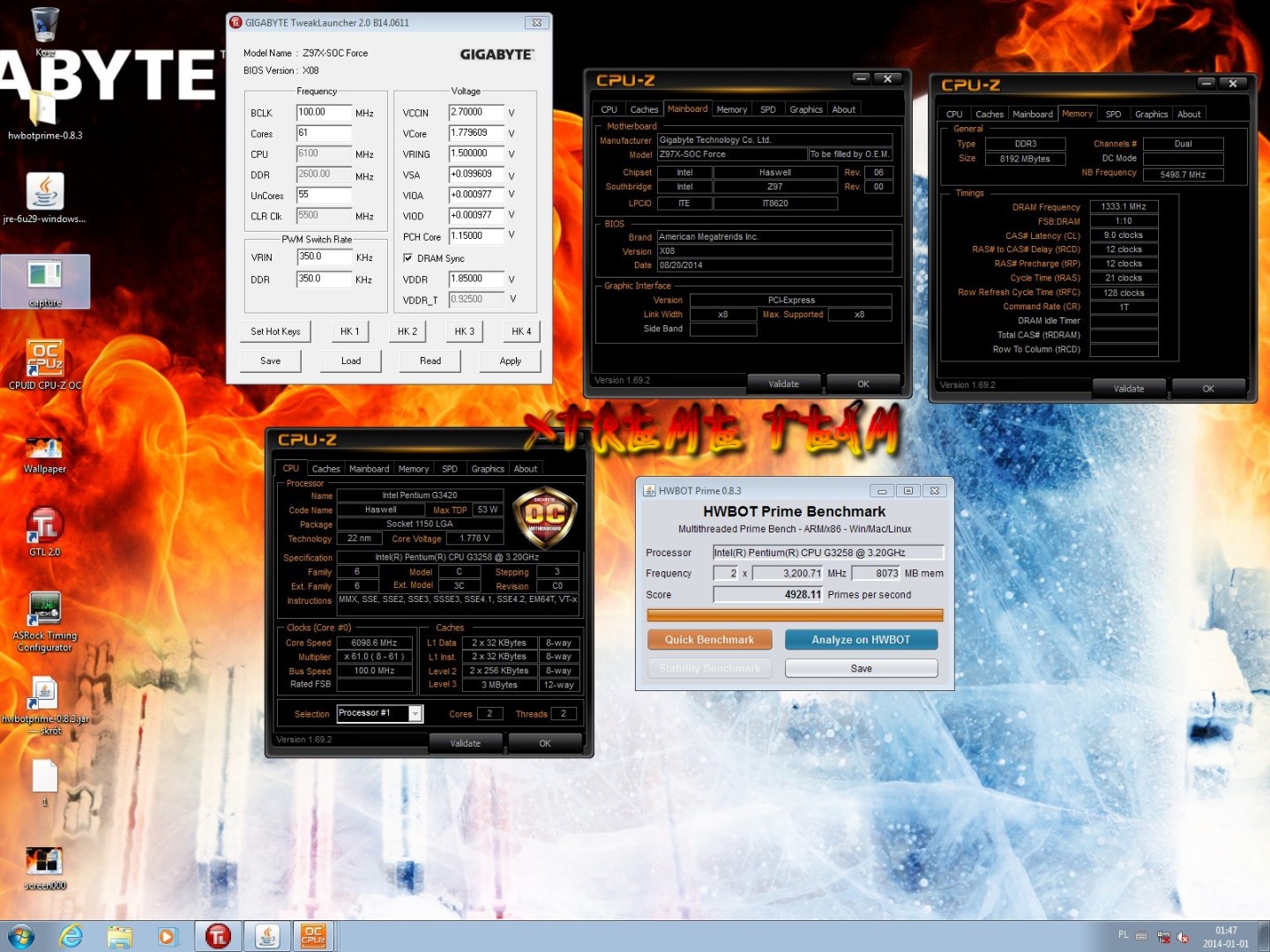Click the VCore voltage input field
Image resolution: width=1270 pixels, height=952 pixels.
[x=476, y=133]
